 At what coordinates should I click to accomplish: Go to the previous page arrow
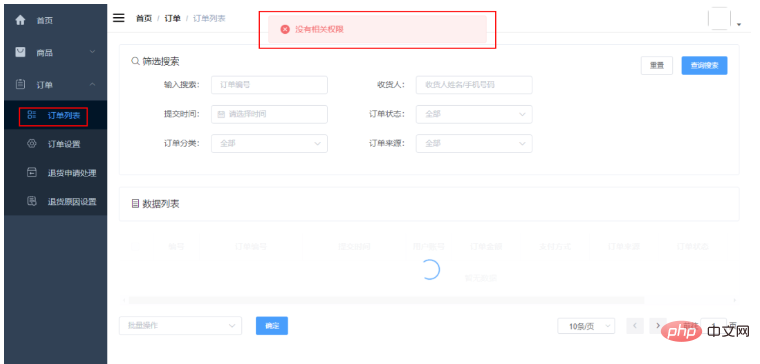click(x=635, y=326)
